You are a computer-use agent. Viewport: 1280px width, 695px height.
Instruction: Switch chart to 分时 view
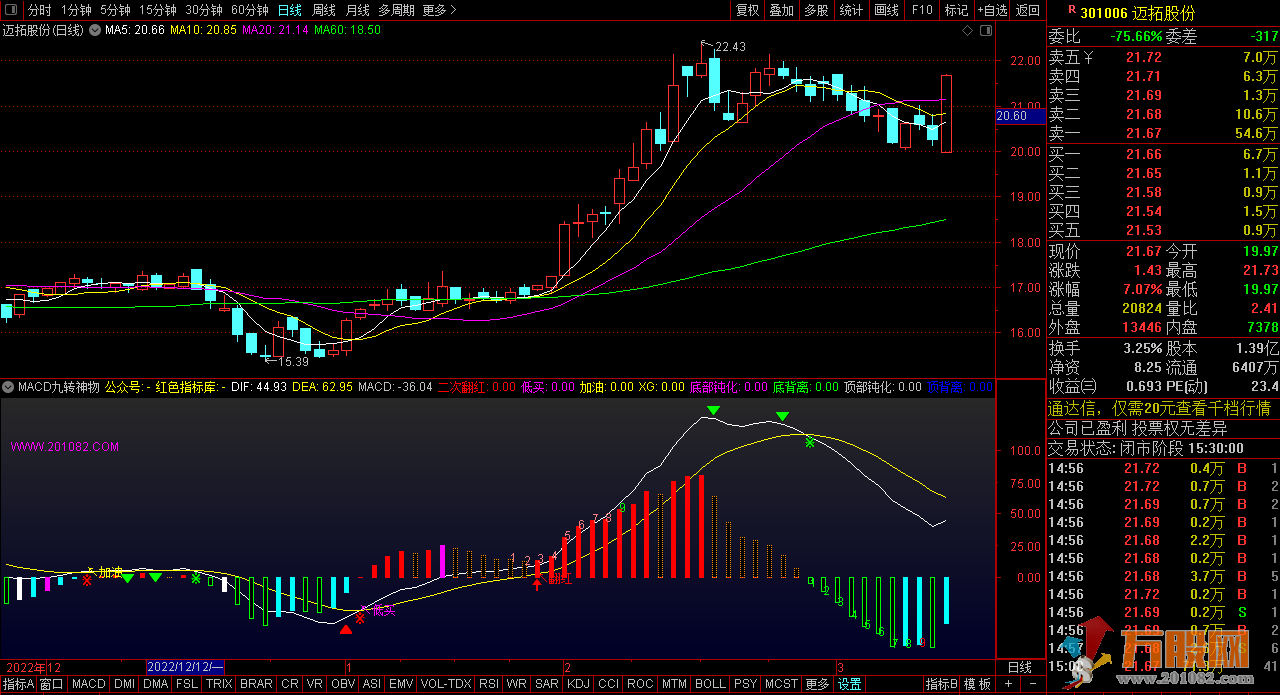click(39, 10)
